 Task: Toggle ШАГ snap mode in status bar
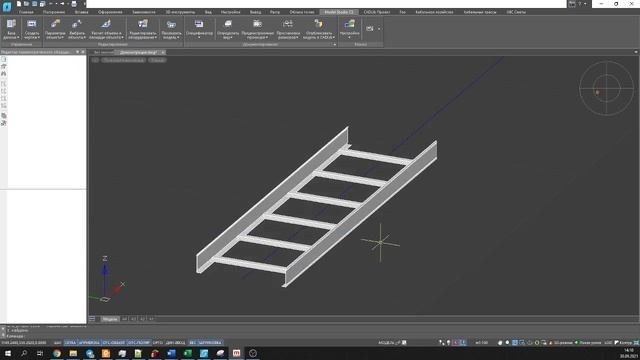click(58, 342)
